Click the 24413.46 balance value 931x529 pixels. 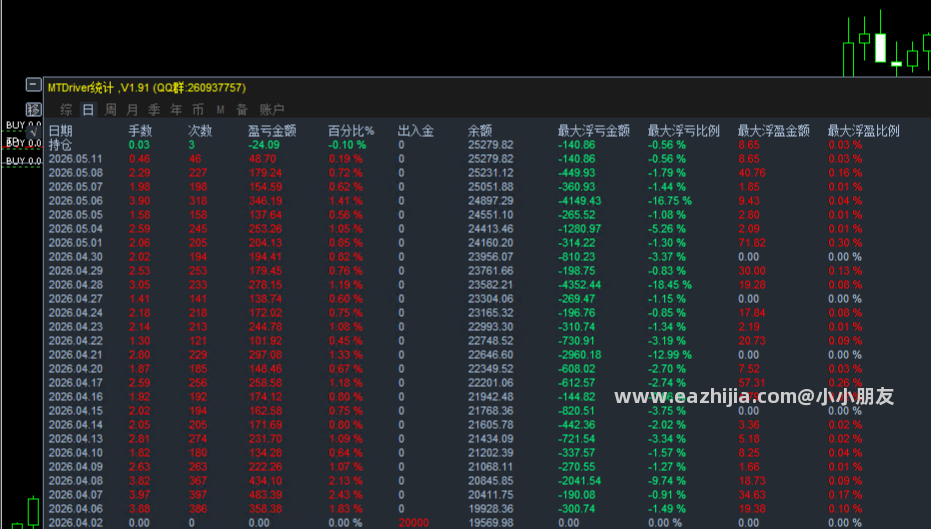click(x=490, y=229)
